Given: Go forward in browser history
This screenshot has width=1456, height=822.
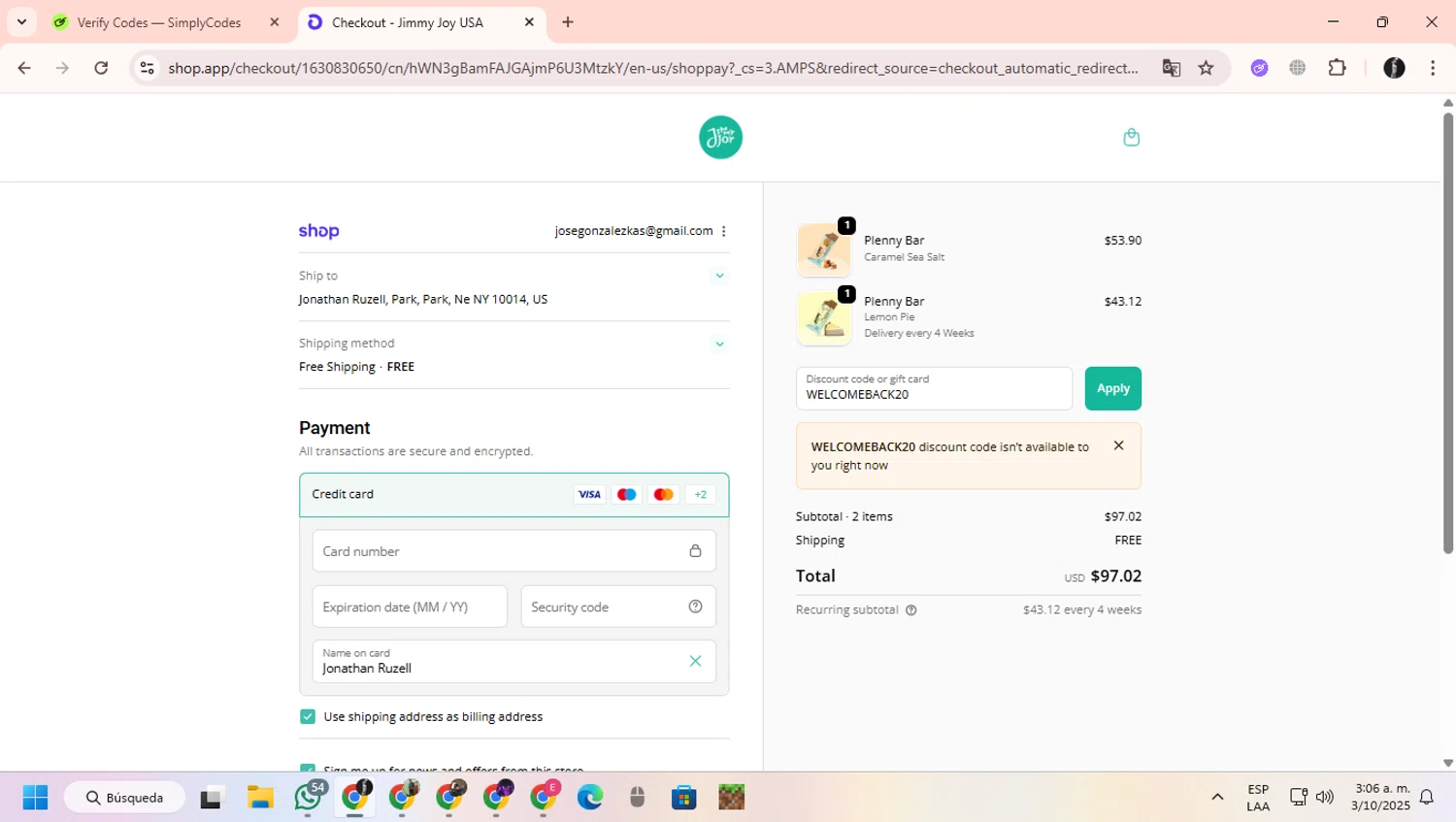Looking at the screenshot, I should click(63, 68).
